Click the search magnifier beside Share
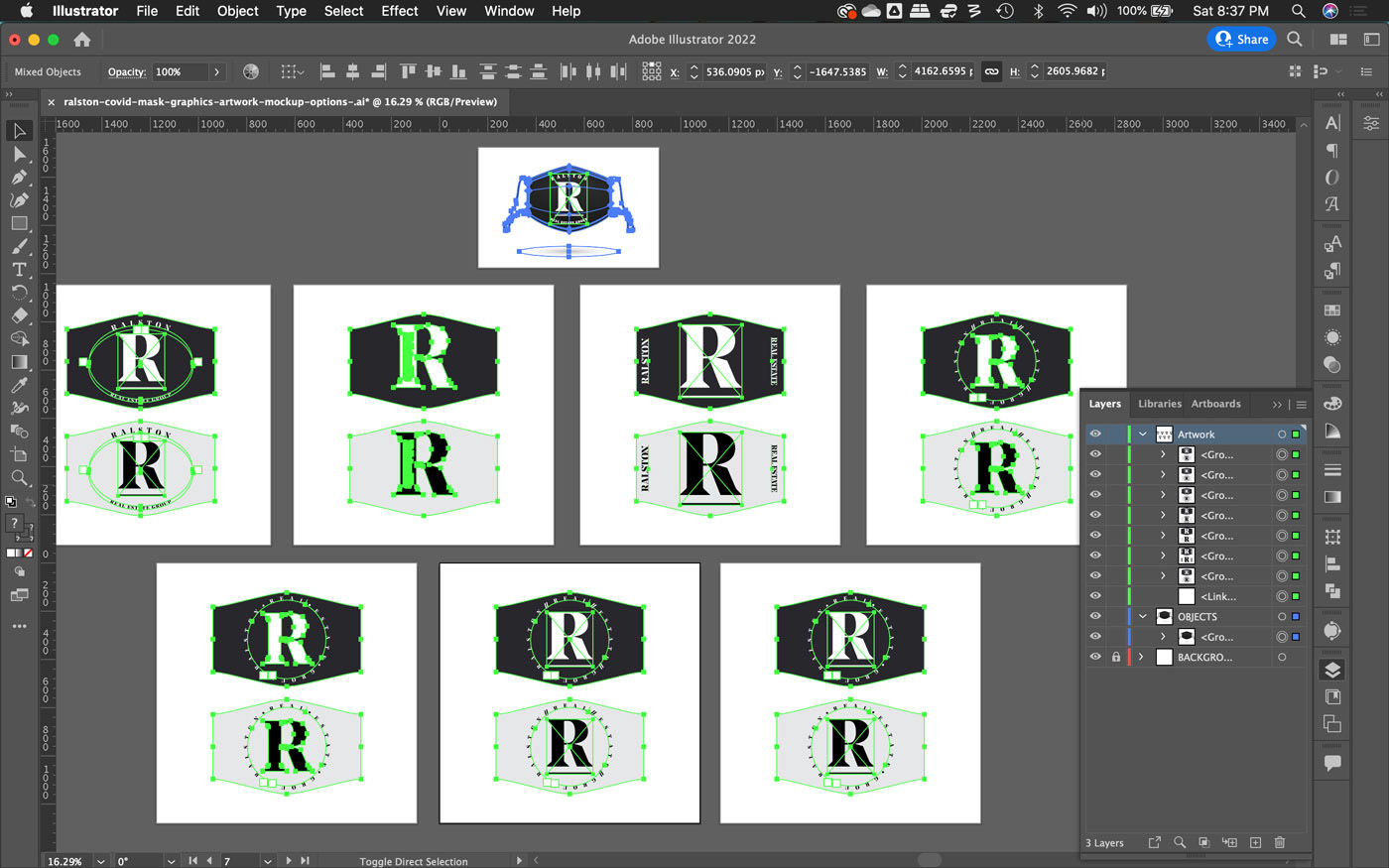Screen dimensions: 1389x868 pyautogui.click(x=1295, y=40)
